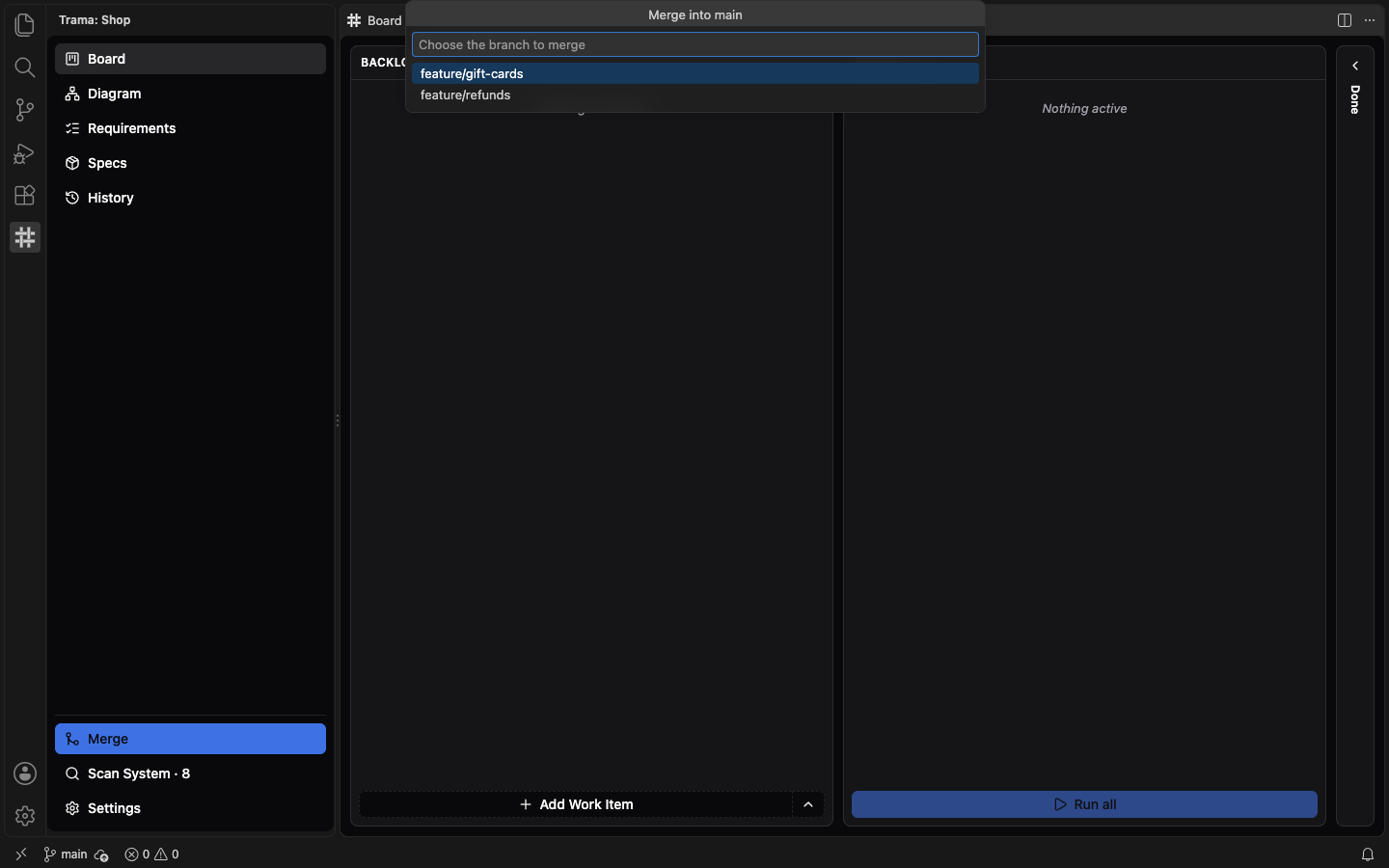Switch to the Board editor tab
Image resolution: width=1389 pixels, height=868 pixels.
[374, 20]
